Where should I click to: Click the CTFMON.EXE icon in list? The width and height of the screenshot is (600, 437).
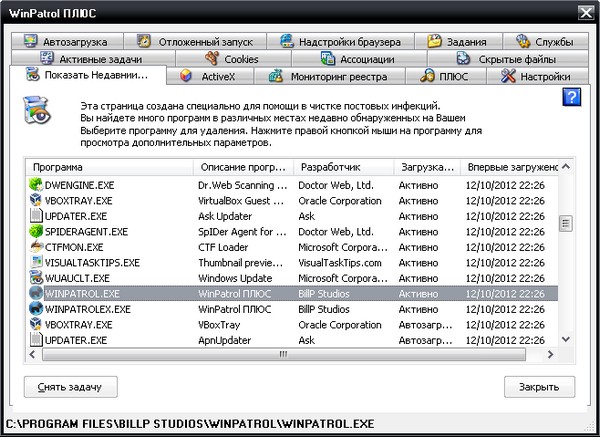(x=37, y=247)
